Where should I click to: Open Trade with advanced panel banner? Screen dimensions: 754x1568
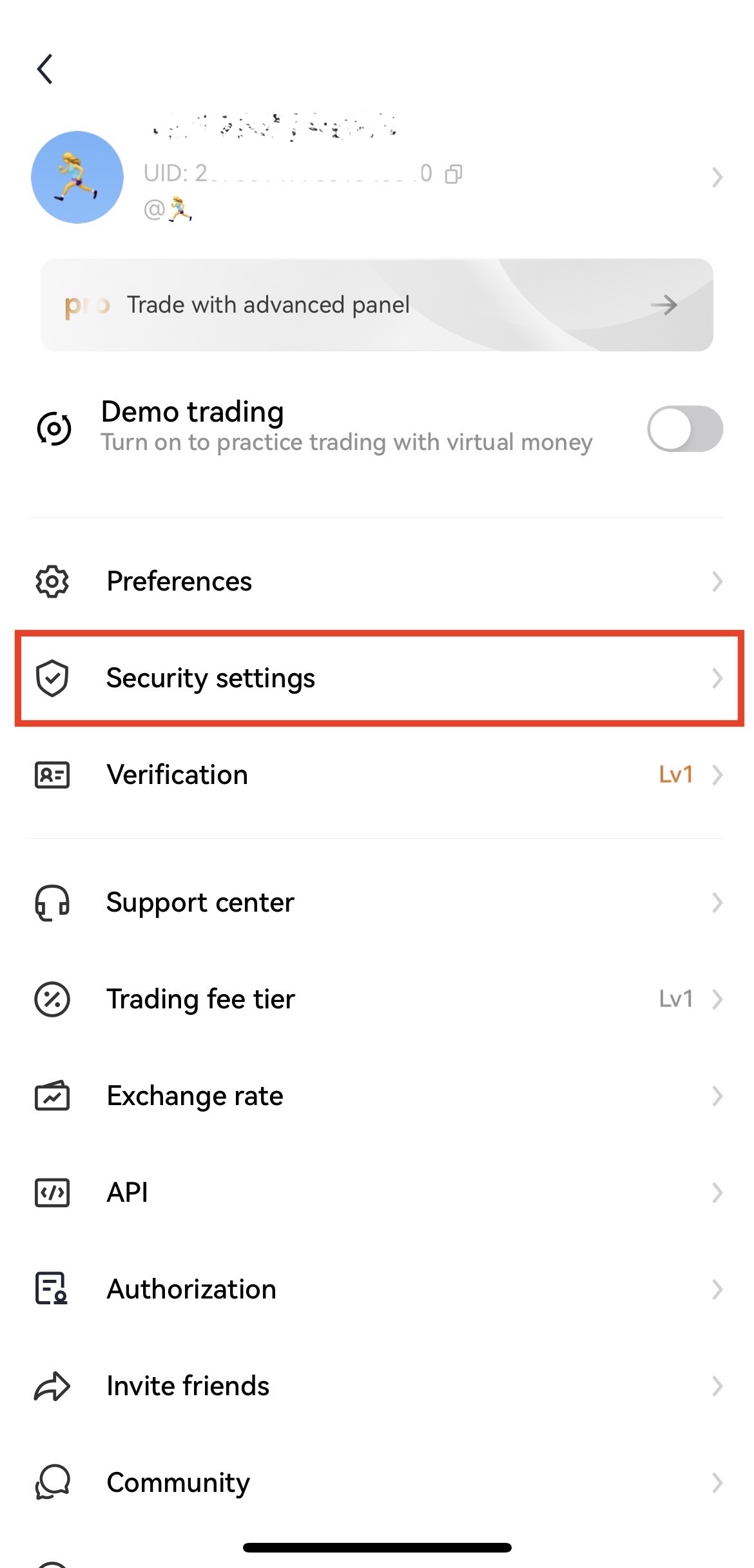[x=377, y=305]
